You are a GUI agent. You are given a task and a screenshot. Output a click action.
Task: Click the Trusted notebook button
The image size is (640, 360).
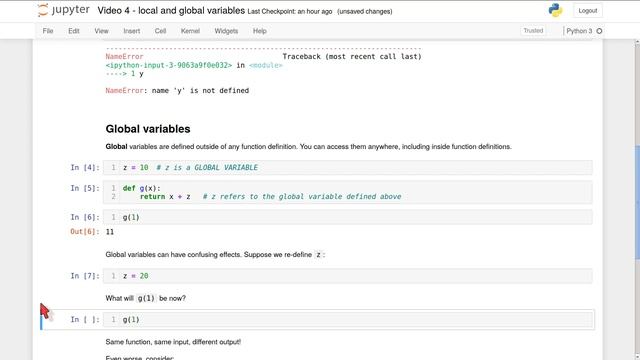[x=533, y=31]
